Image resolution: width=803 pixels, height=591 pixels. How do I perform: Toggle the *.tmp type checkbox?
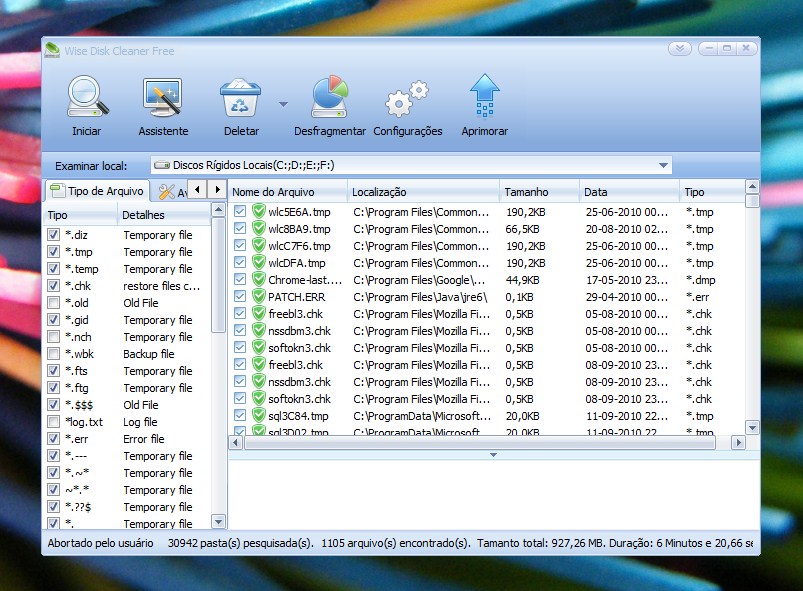coord(53,251)
